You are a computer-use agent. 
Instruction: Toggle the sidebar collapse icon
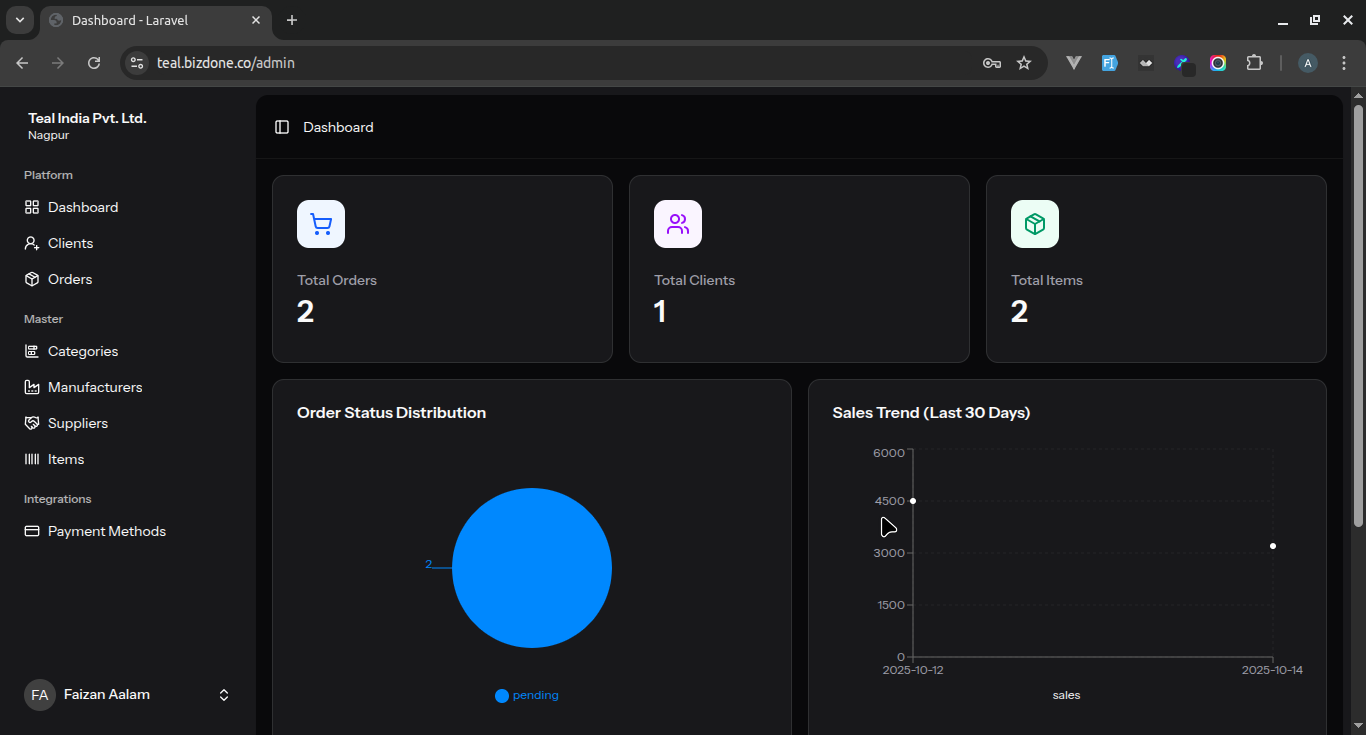(x=282, y=127)
